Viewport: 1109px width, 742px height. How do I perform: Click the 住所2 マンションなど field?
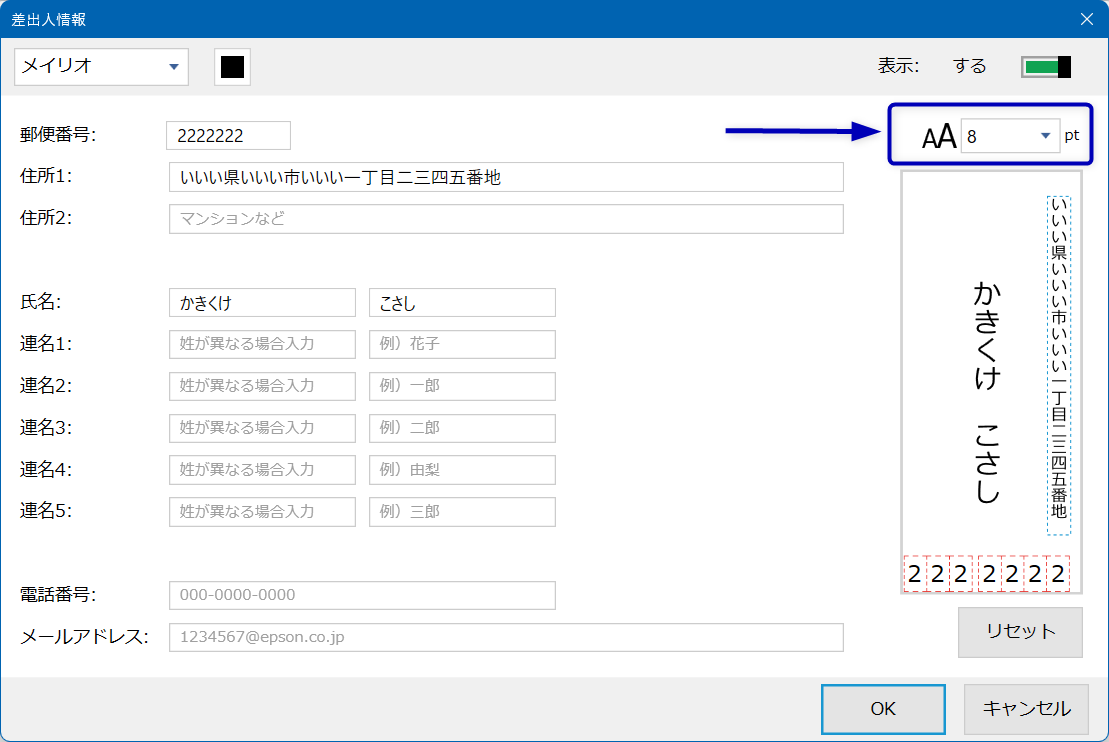[506, 219]
